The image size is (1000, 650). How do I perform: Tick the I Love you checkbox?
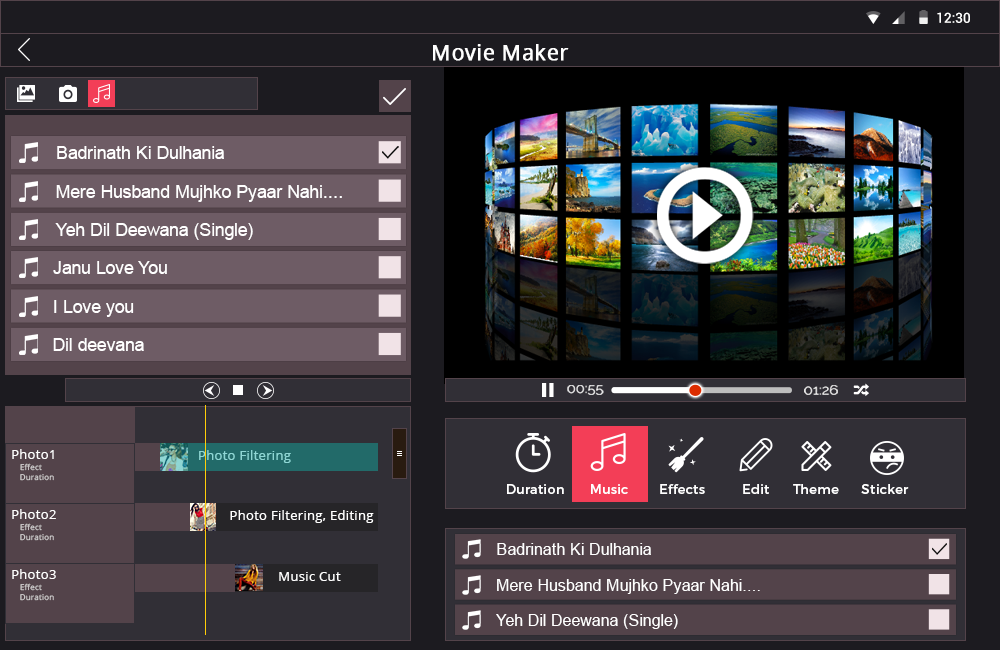pos(390,306)
